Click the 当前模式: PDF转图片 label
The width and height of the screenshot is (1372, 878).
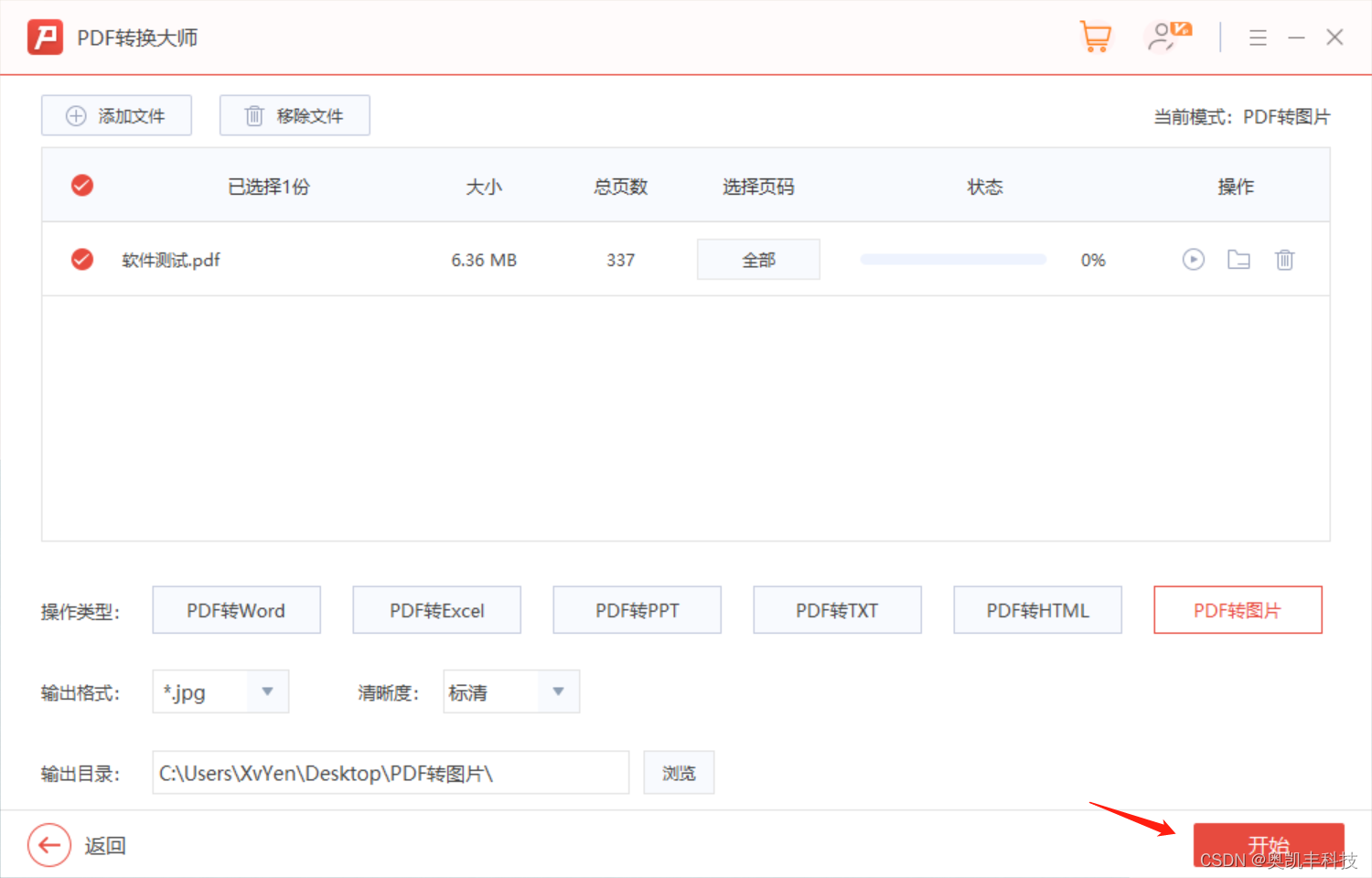1241,117
